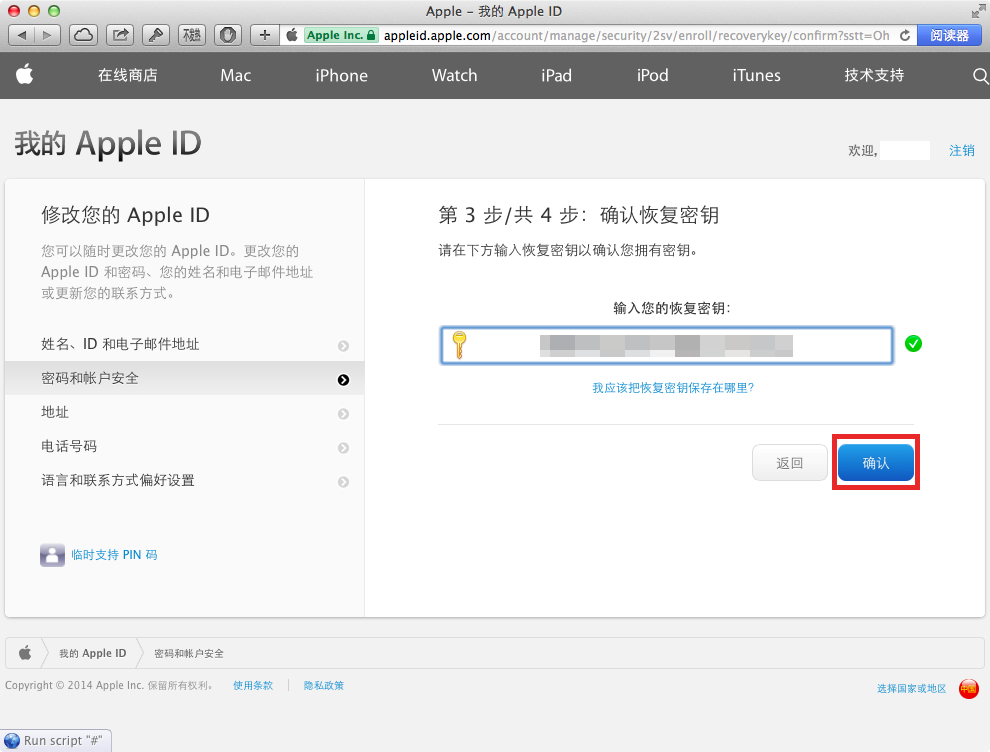Open the iTunes navigation item
Viewport: 990px width, 752px height.
(756, 75)
